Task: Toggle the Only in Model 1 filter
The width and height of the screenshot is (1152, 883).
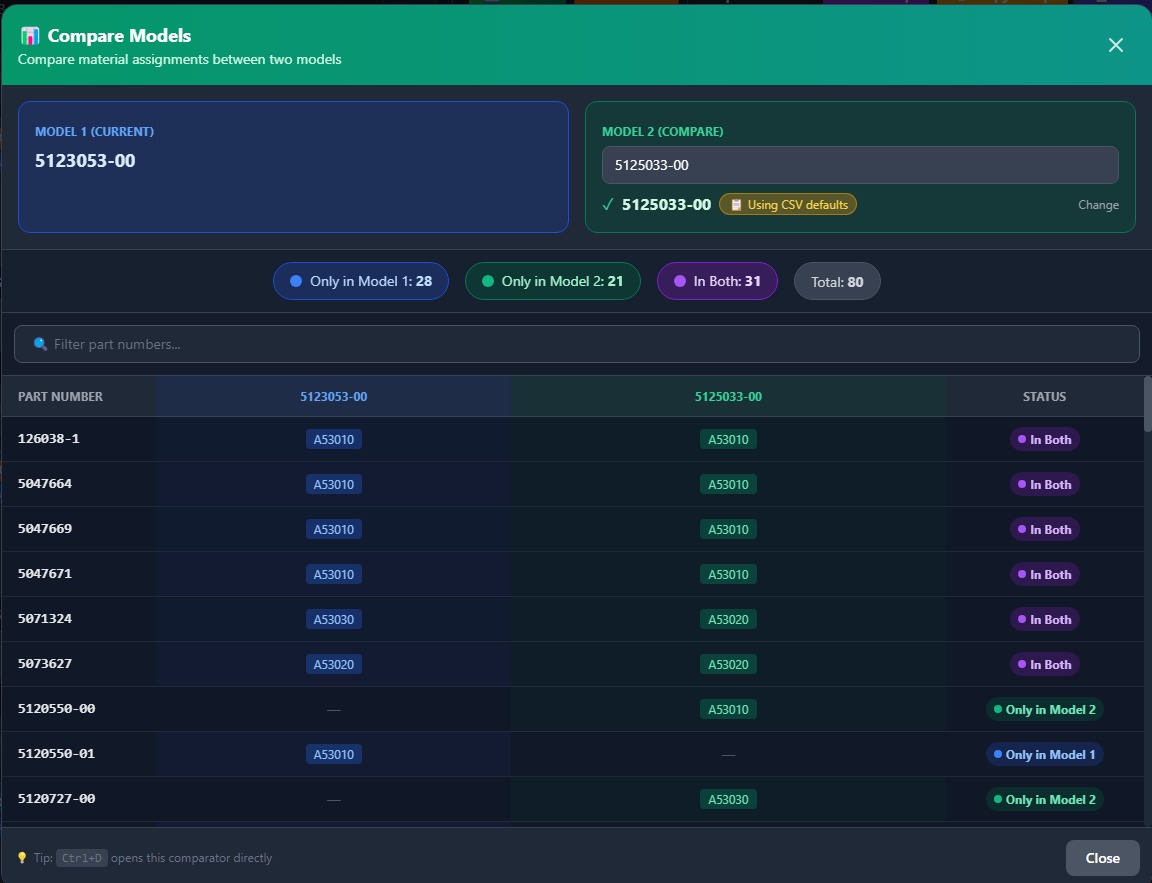Action: (361, 282)
